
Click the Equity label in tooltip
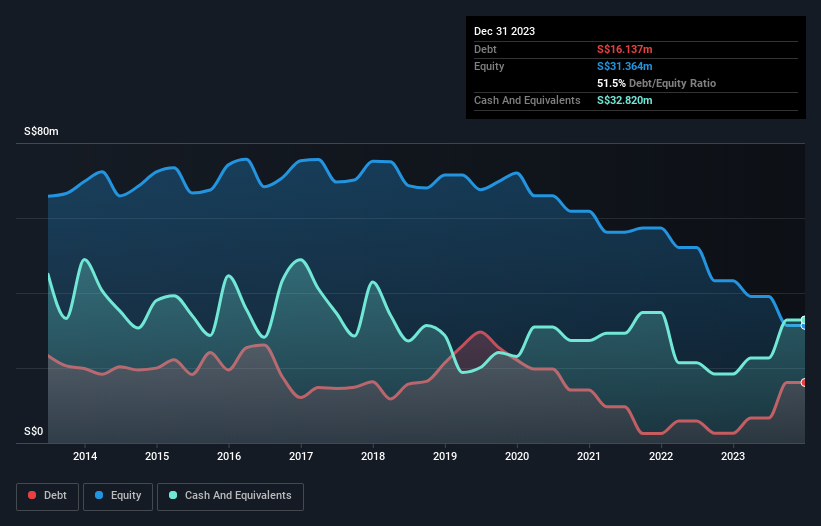489,66
